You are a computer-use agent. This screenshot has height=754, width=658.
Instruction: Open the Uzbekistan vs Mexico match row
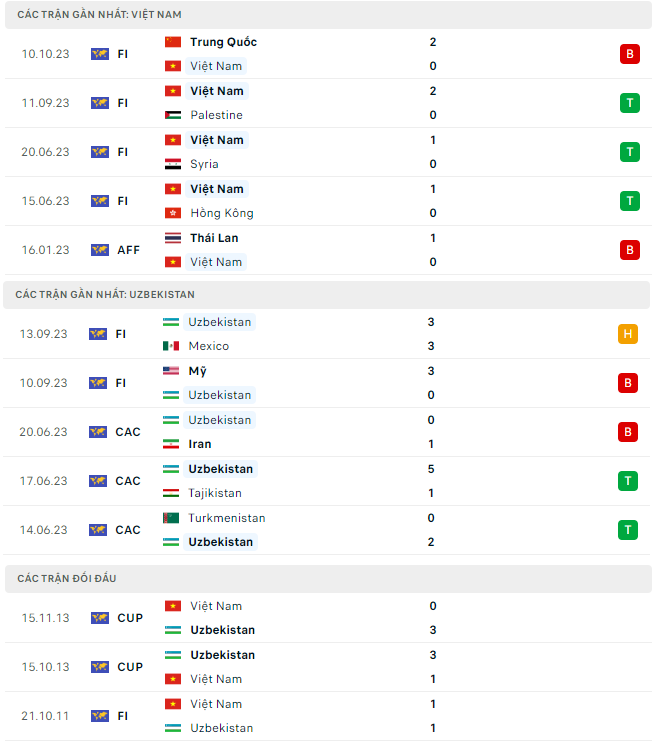[x=330, y=334]
